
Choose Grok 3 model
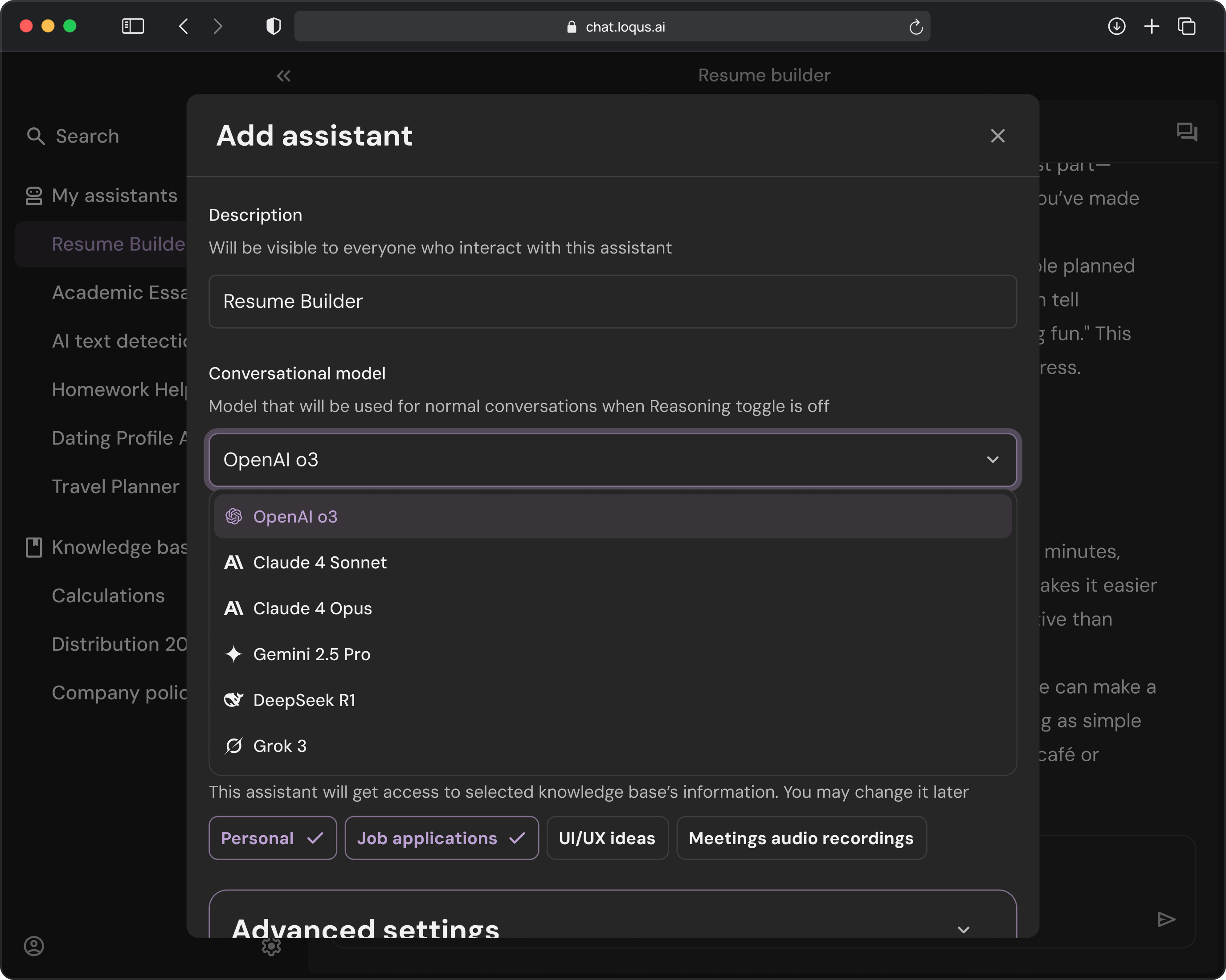613,746
